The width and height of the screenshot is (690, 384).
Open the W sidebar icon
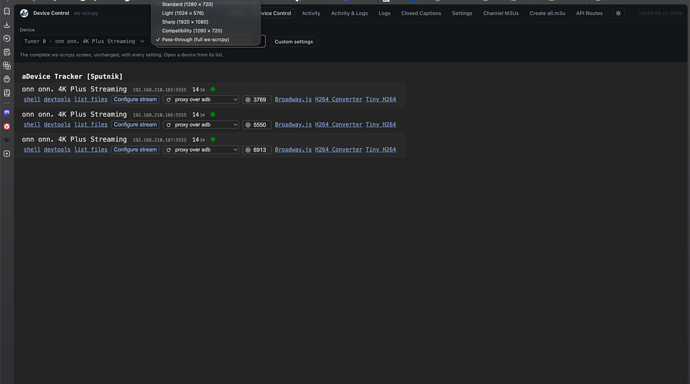pyautogui.click(x=7, y=140)
